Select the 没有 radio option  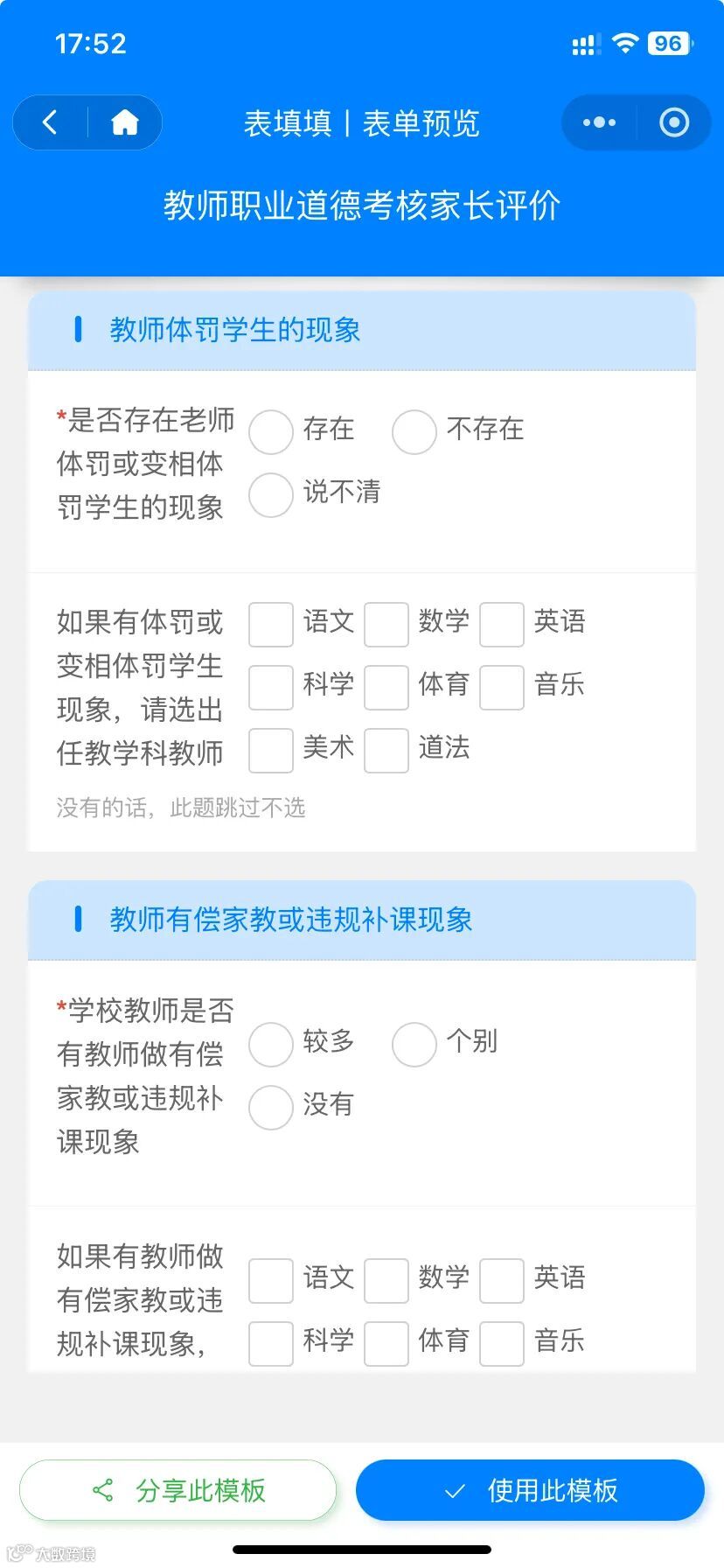pyautogui.click(x=271, y=1107)
